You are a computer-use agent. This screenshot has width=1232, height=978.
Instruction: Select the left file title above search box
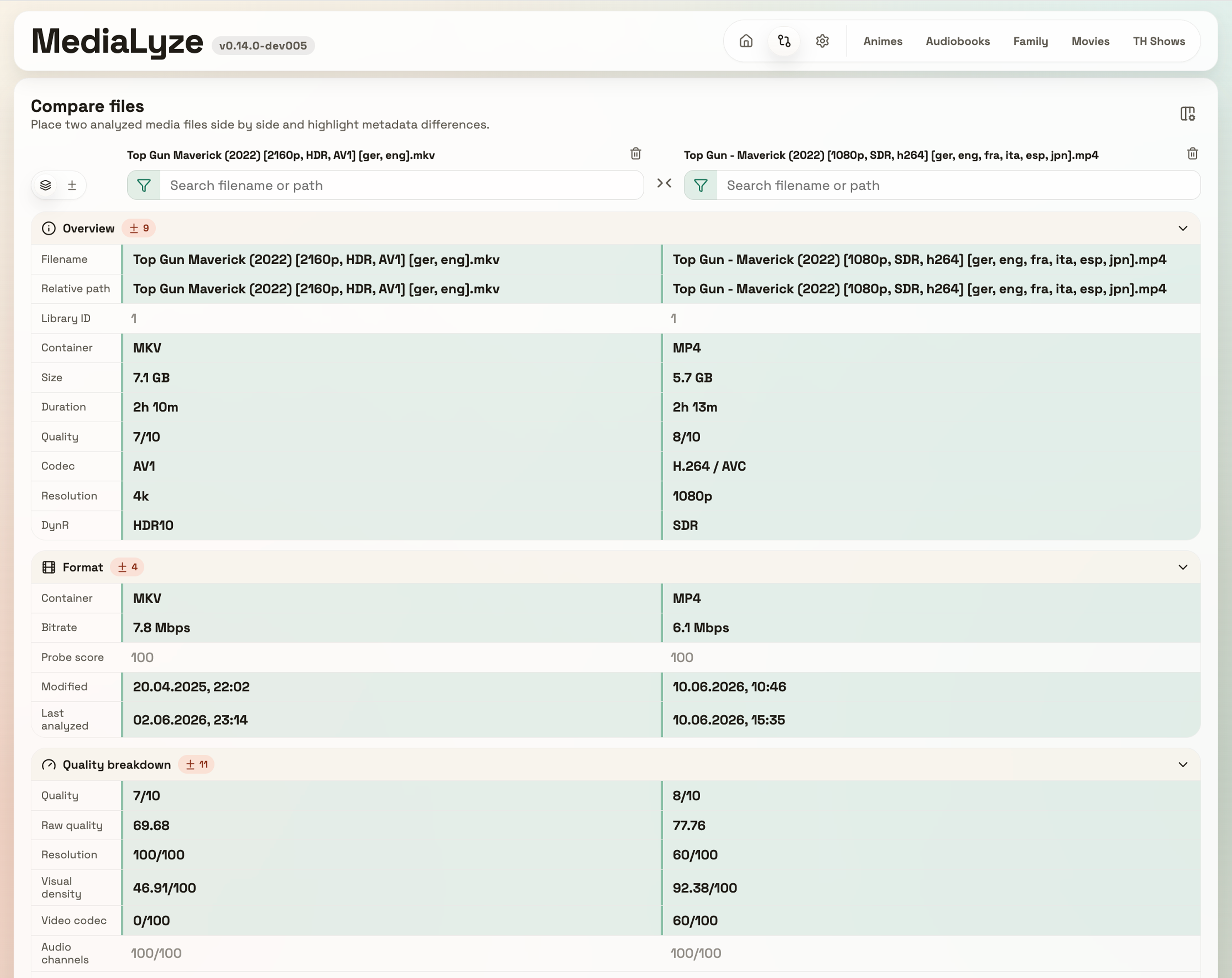(x=280, y=155)
